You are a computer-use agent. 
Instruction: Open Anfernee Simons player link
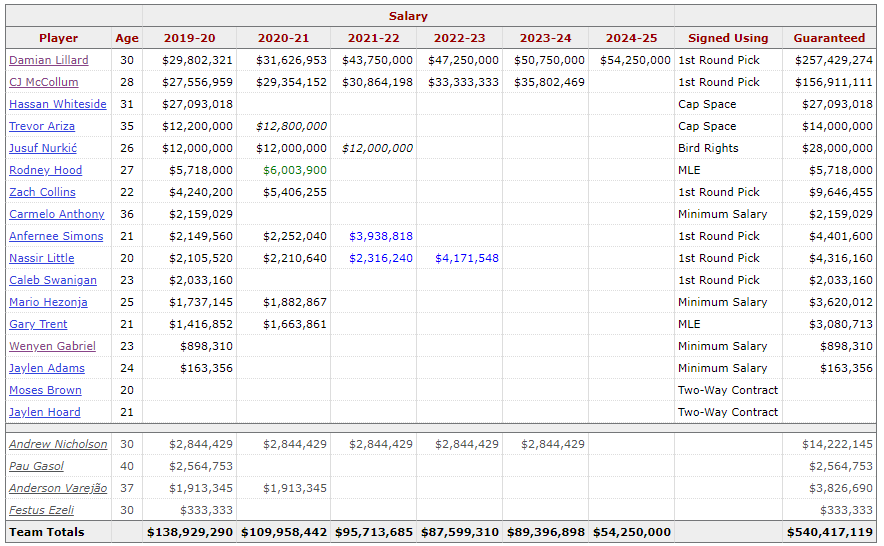pos(56,236)
